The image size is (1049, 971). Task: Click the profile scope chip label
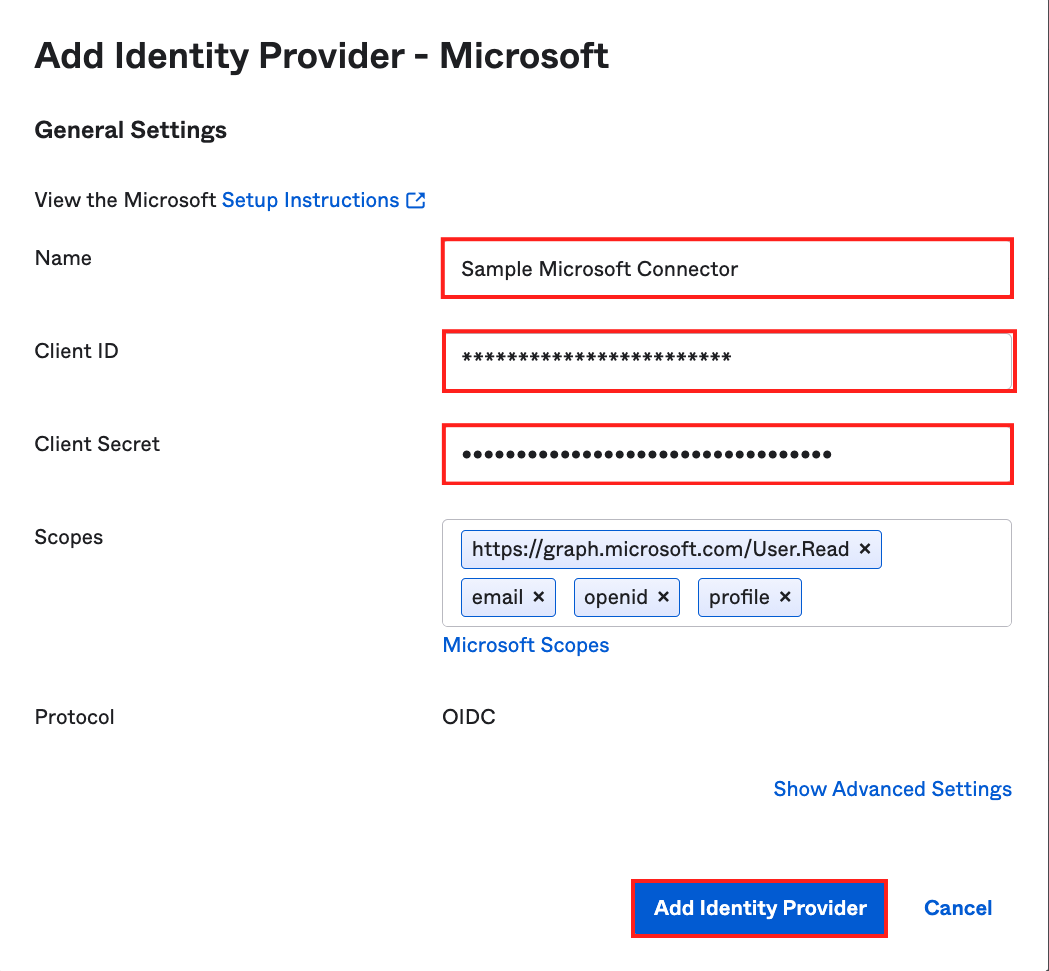point(739,597)
